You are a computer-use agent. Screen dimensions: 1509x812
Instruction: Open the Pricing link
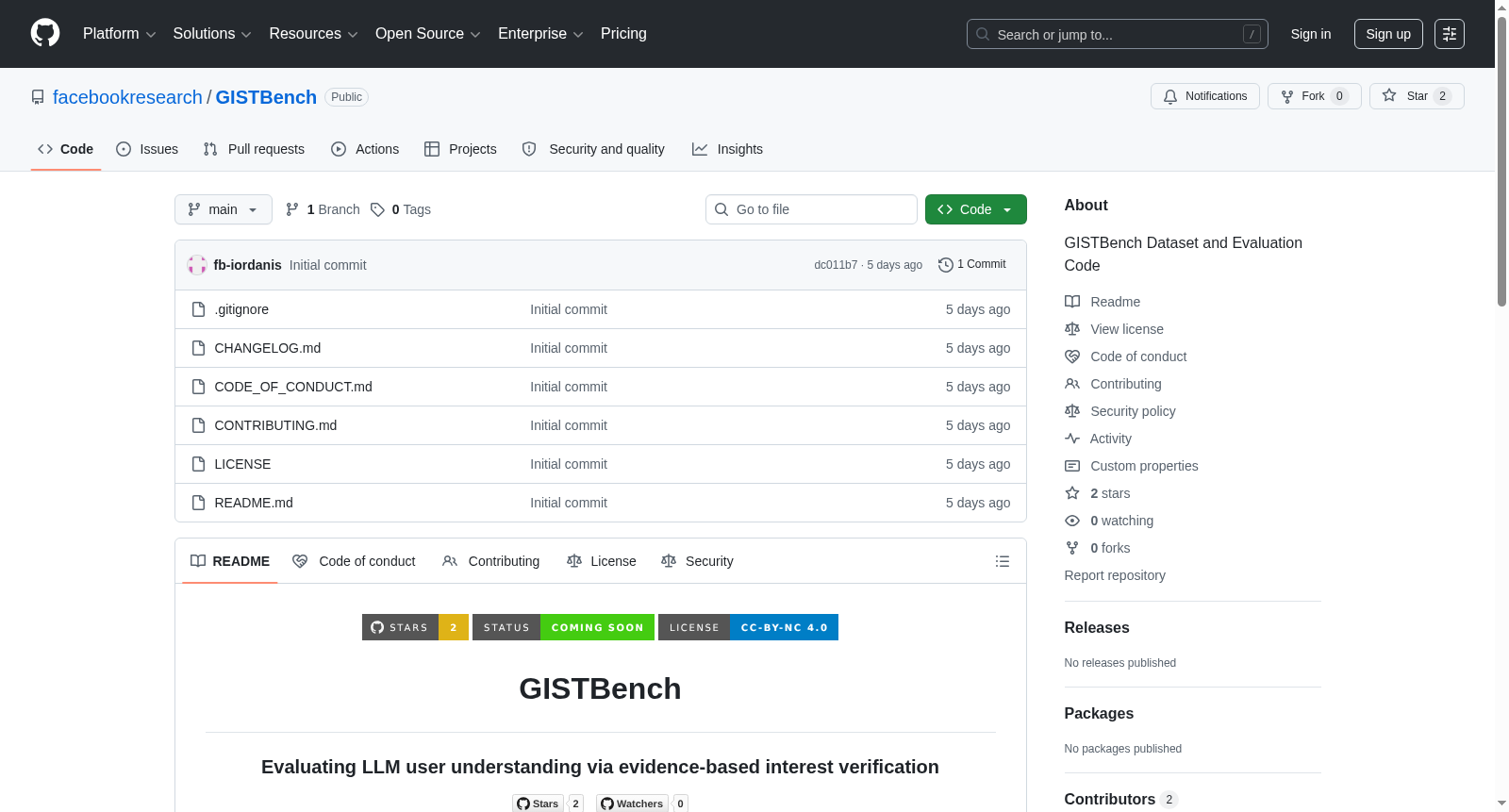[623, 34]
